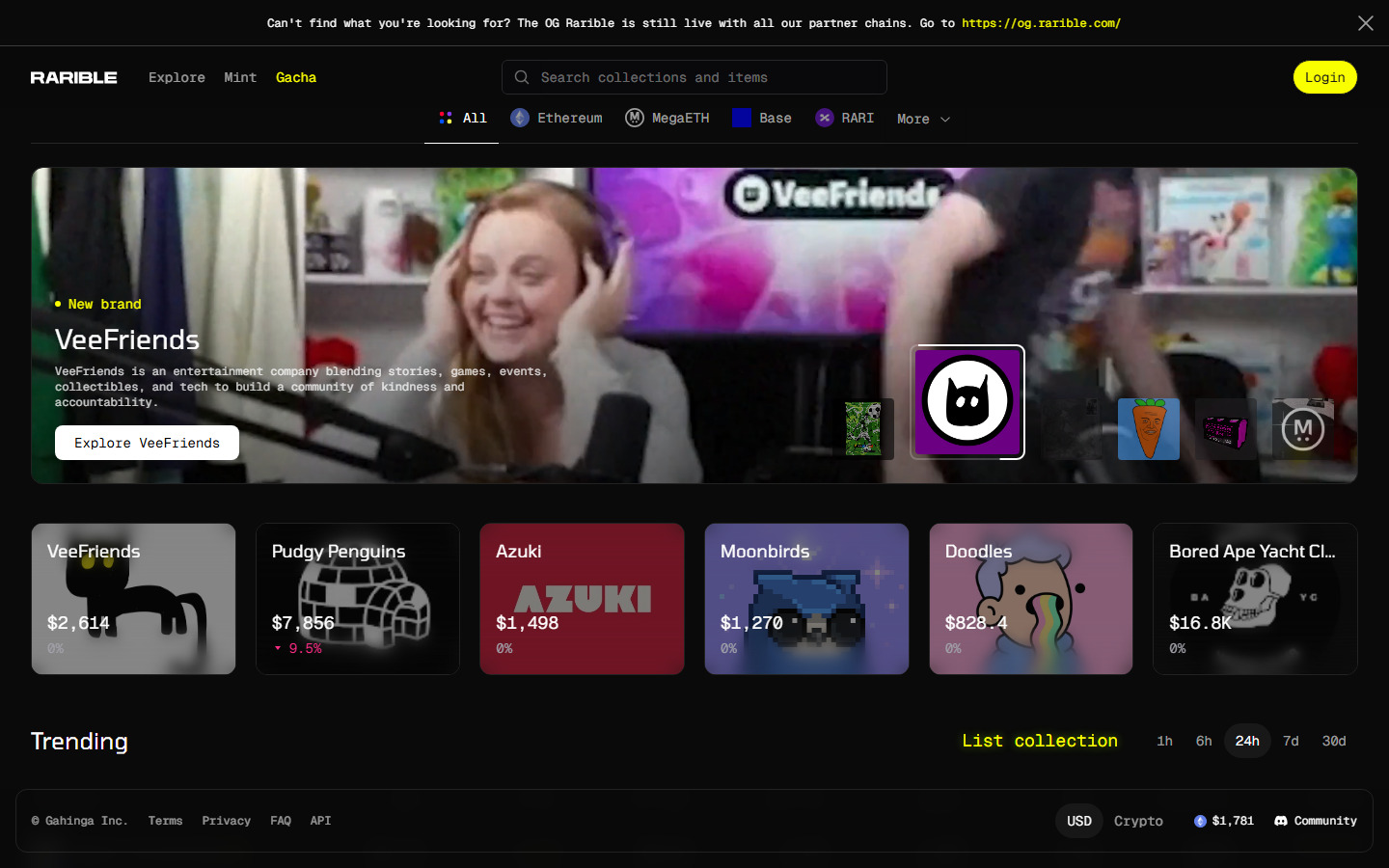This screenshot has height=868, width=1389.
Task: Open the API link in footer
Action: [320, 821]
